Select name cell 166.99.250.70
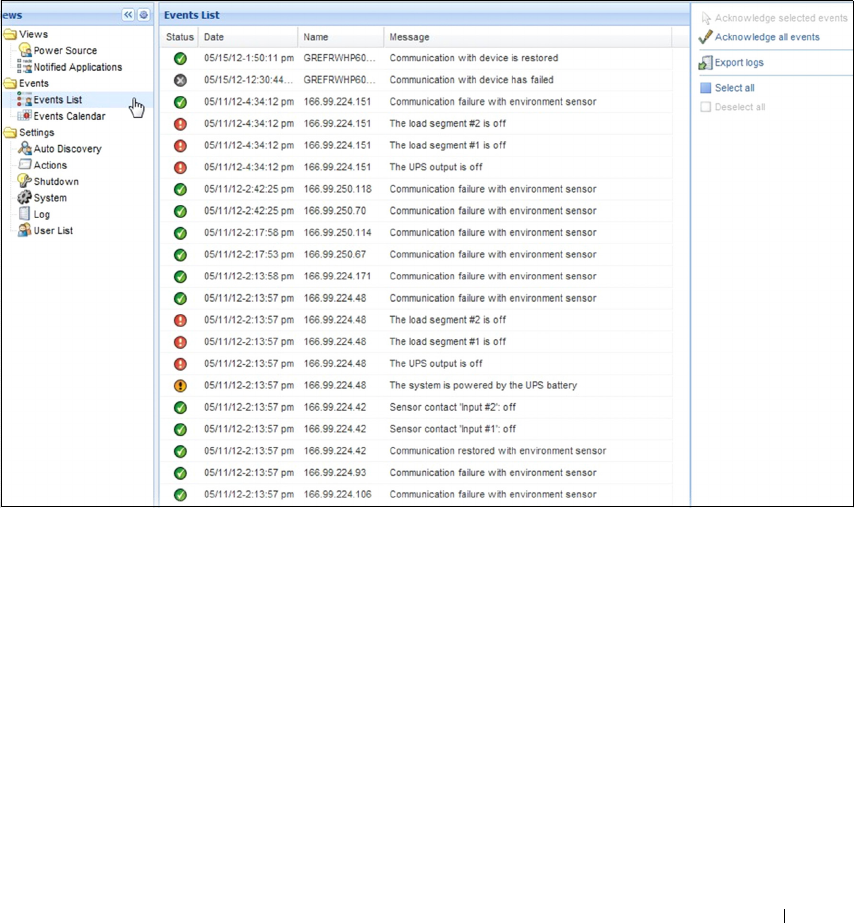 click(335, 211)
